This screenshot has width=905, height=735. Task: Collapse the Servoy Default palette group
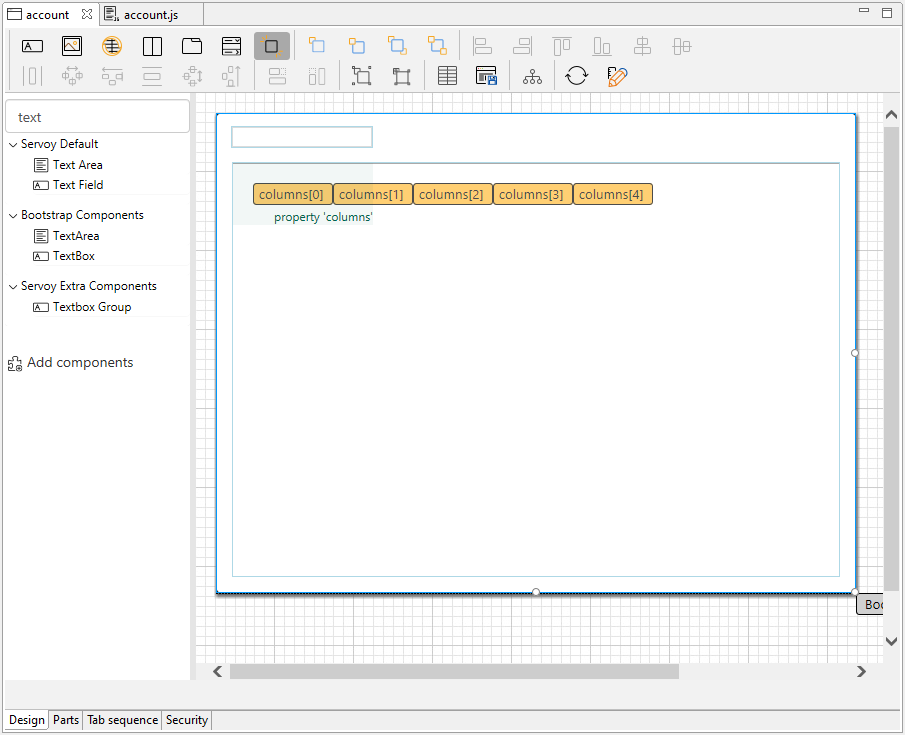(13, 144)
